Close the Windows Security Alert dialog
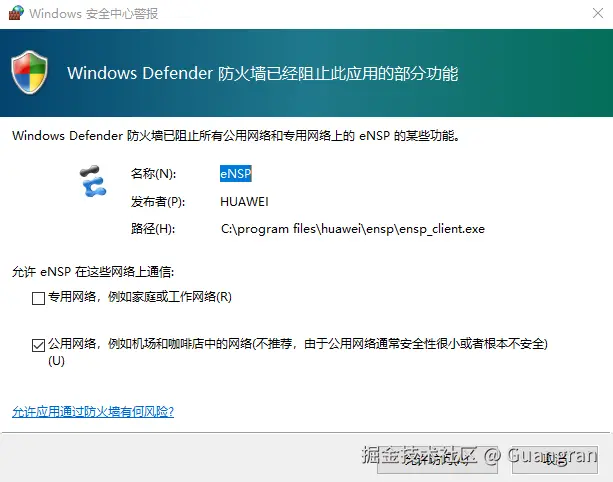The height and width of the screenshot is (482, 613). click(x=598, y=13)
